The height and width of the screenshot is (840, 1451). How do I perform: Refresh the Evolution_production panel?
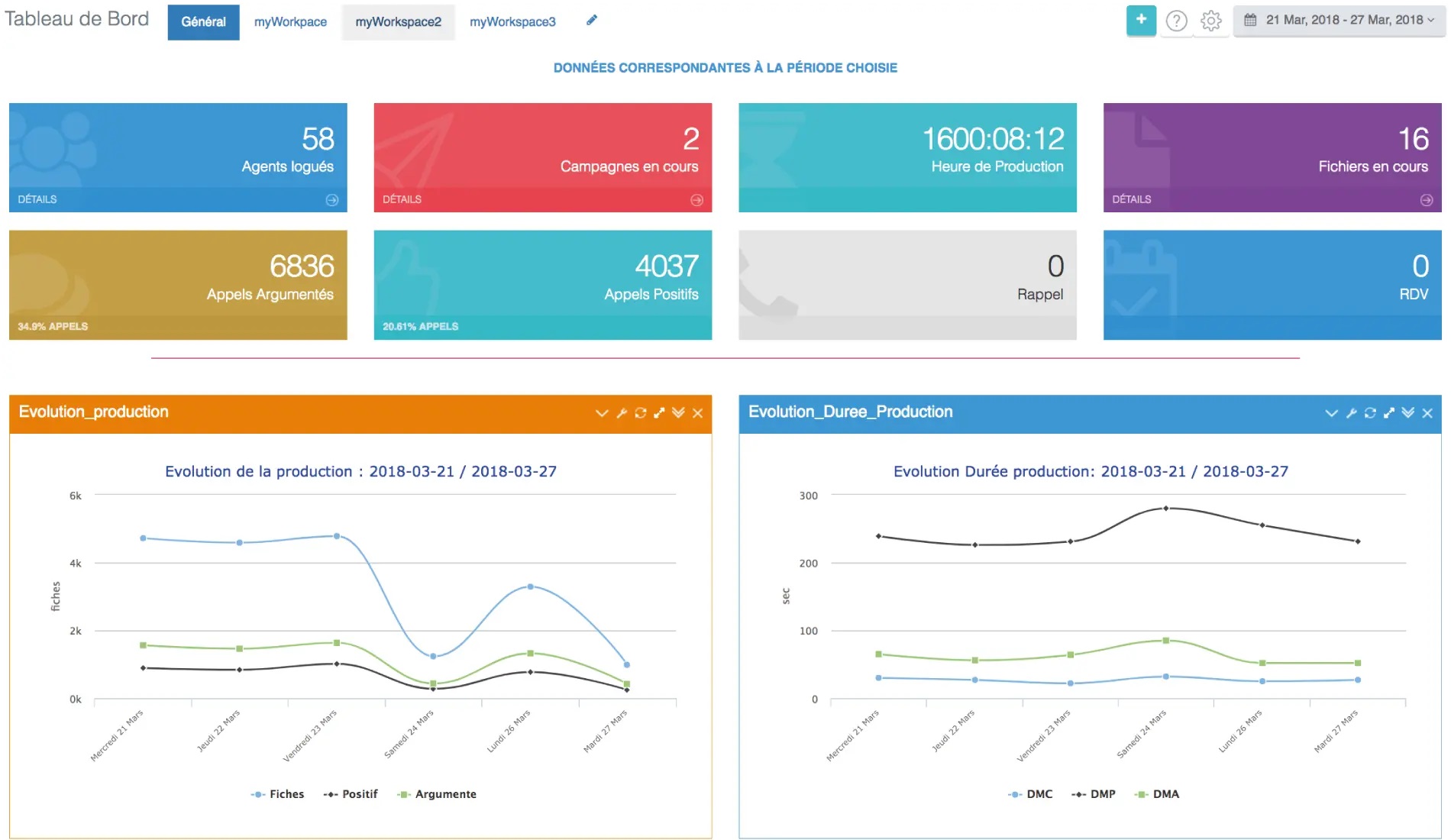click(640, 413)
